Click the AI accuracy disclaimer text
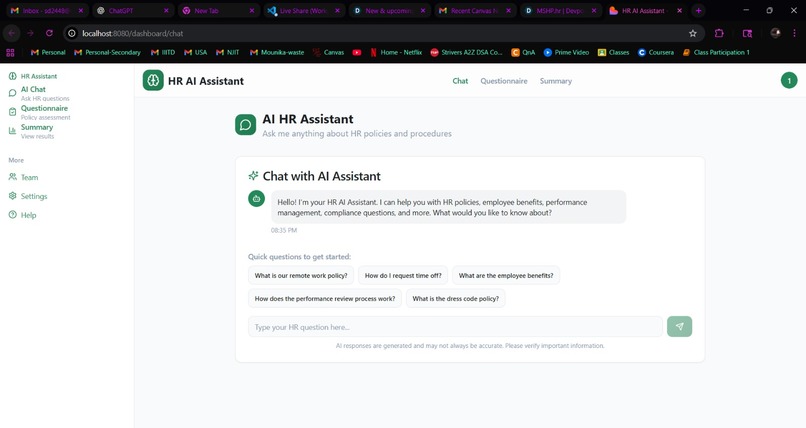Viewport: 806px width, 428px height. coord(470,346)
